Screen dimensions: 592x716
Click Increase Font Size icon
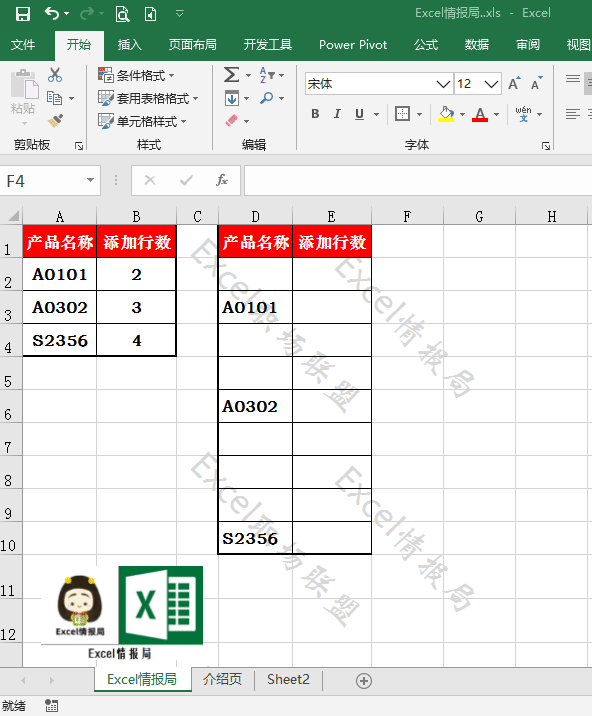(x=514, y=84)
